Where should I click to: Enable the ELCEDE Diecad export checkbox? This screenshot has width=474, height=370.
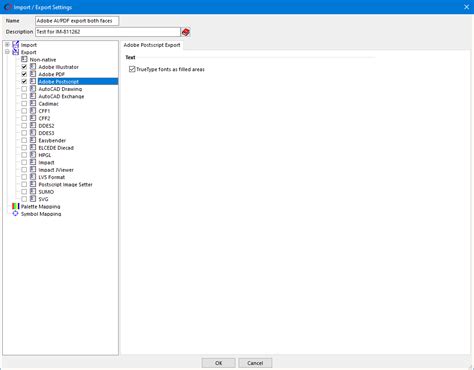(x=24, y=147)
